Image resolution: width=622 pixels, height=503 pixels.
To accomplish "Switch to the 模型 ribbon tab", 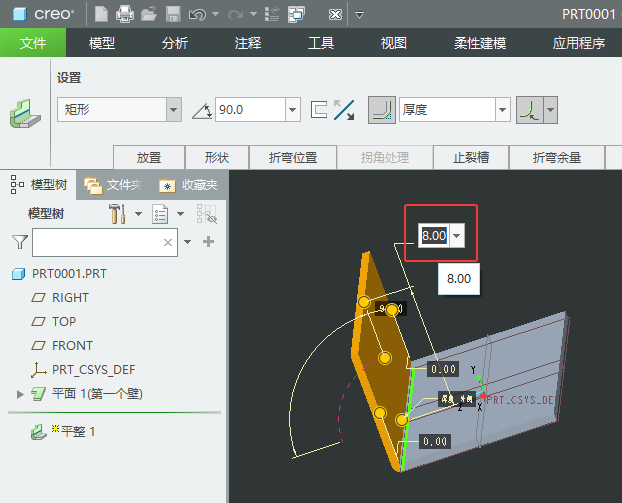I will [x=102, y=43].
